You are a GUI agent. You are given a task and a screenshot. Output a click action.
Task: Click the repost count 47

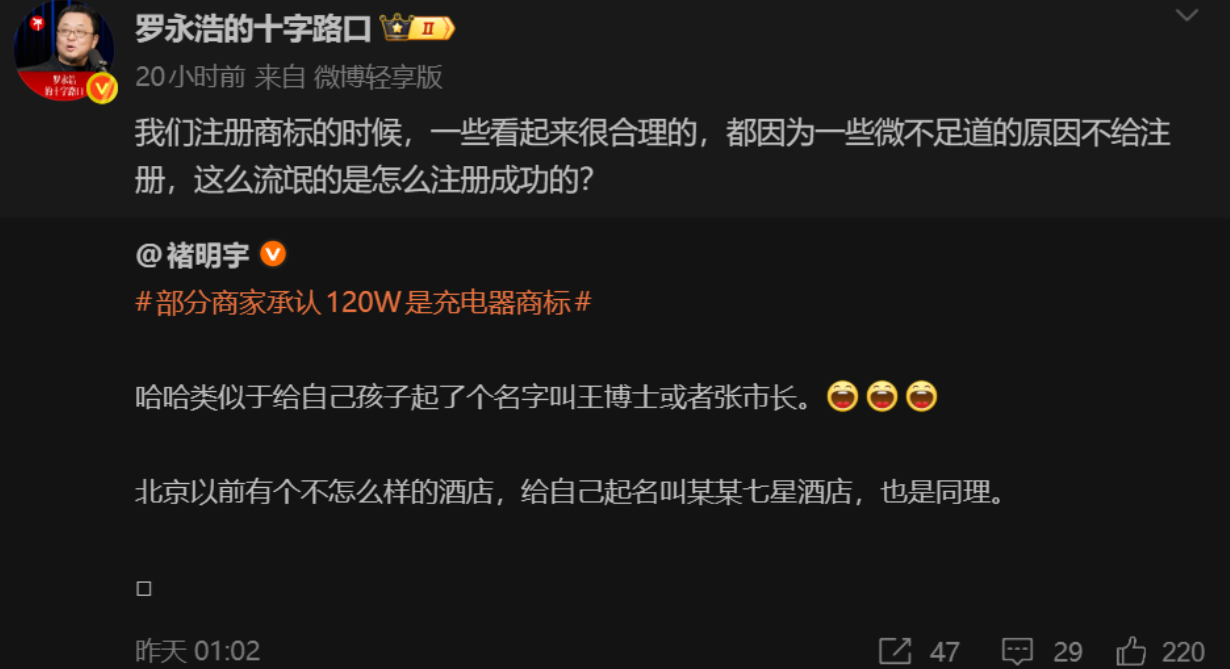[x=945, y=653]
